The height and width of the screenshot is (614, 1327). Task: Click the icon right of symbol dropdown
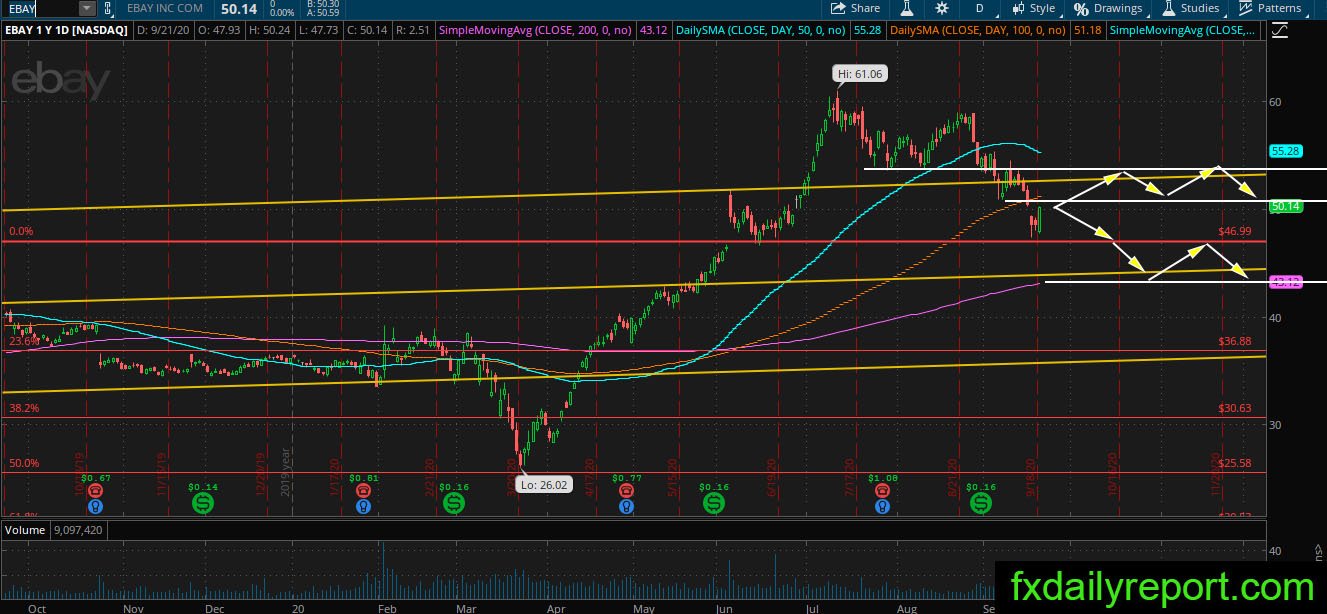pos(108,8)
